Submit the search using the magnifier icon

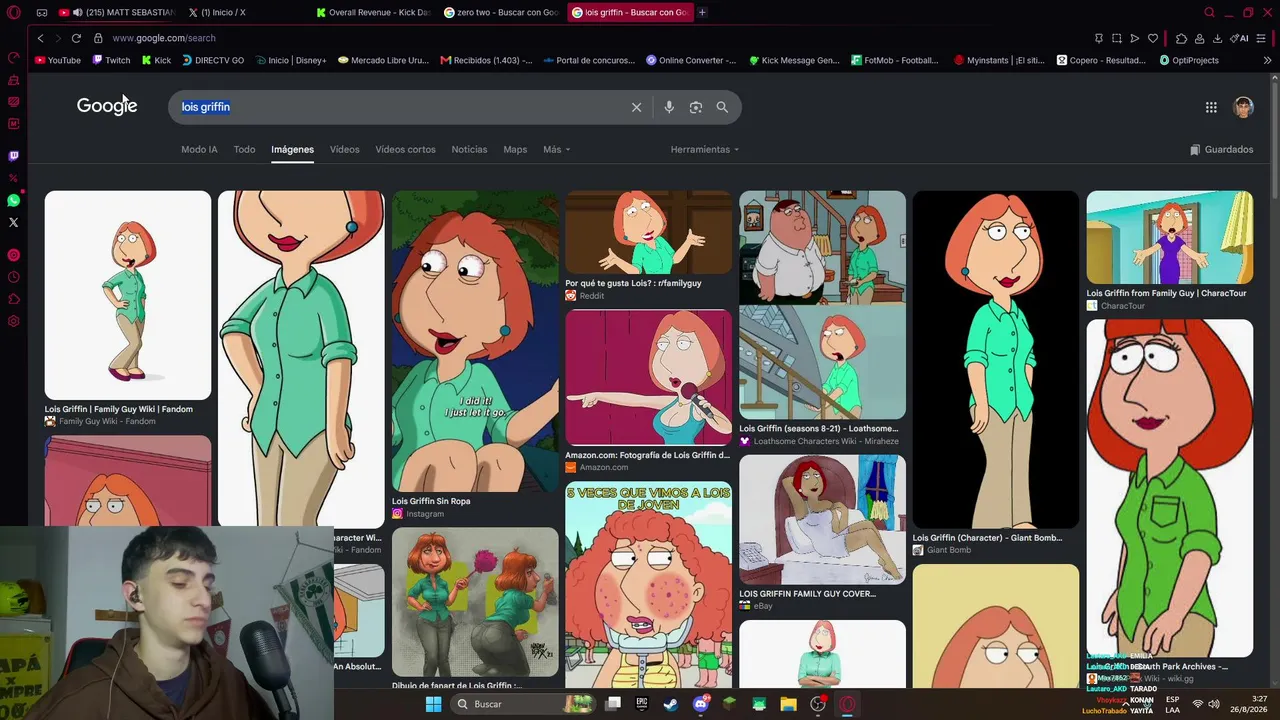pos(722,107)
